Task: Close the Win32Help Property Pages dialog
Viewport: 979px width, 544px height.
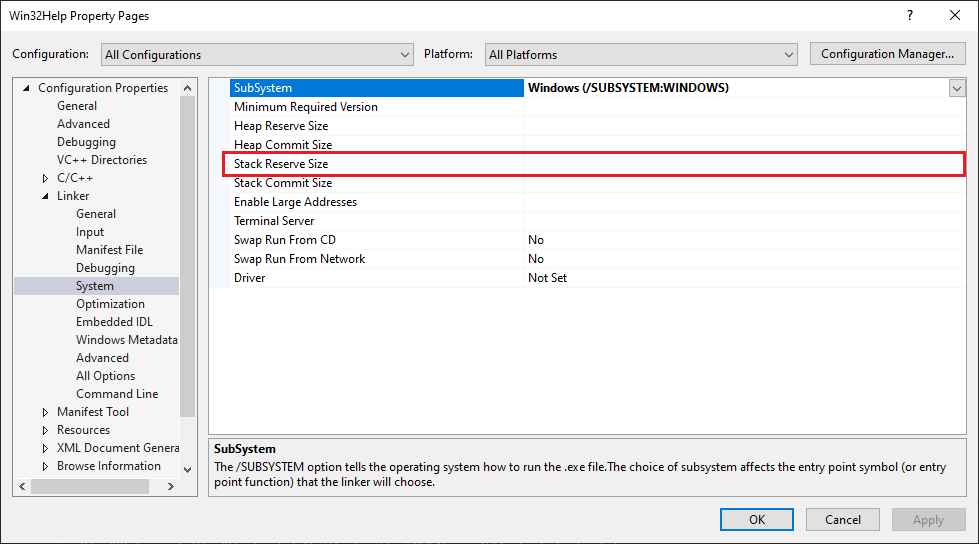Action: tap(955, 16)
